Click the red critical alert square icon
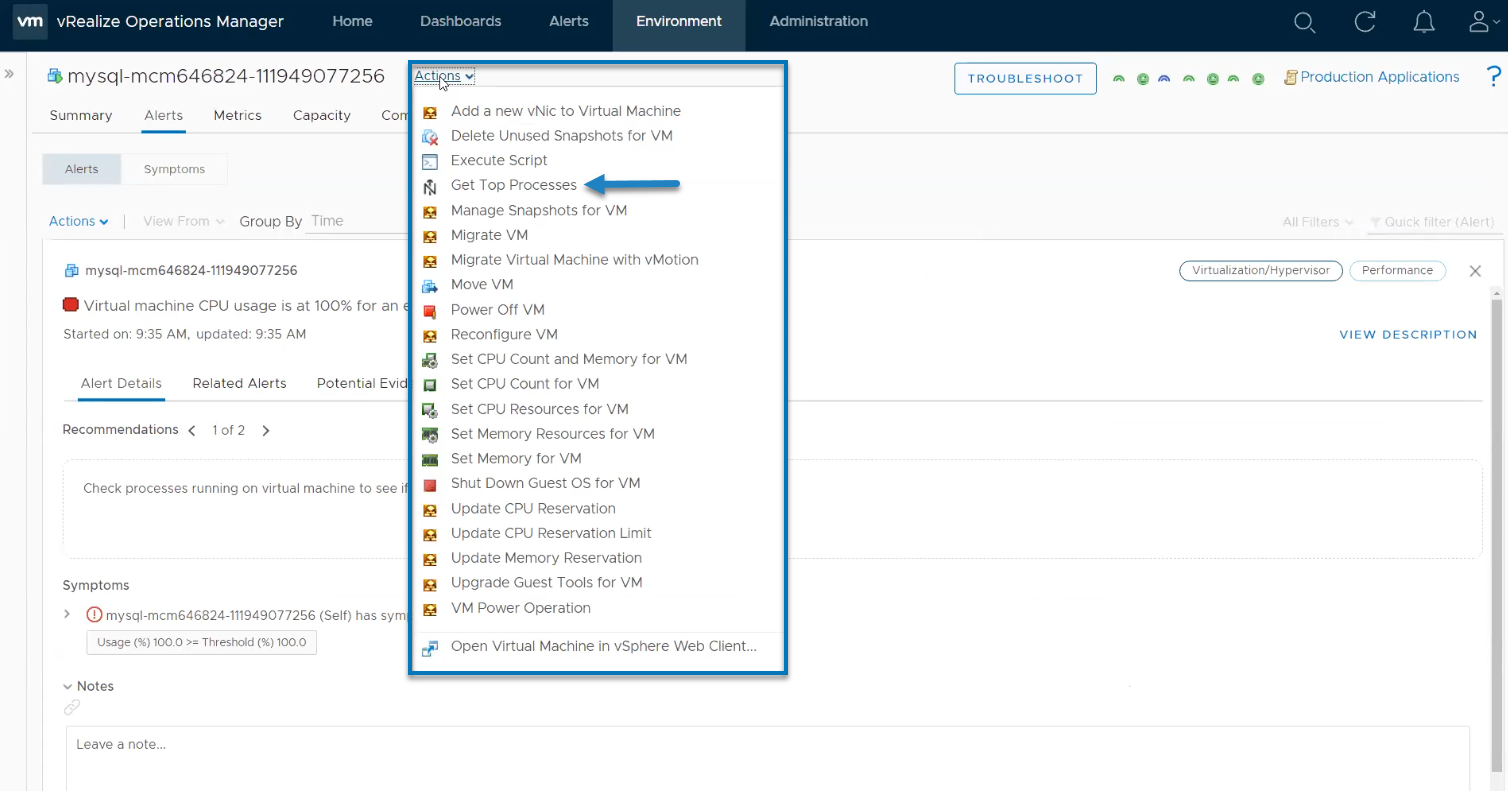 point(71,305)
